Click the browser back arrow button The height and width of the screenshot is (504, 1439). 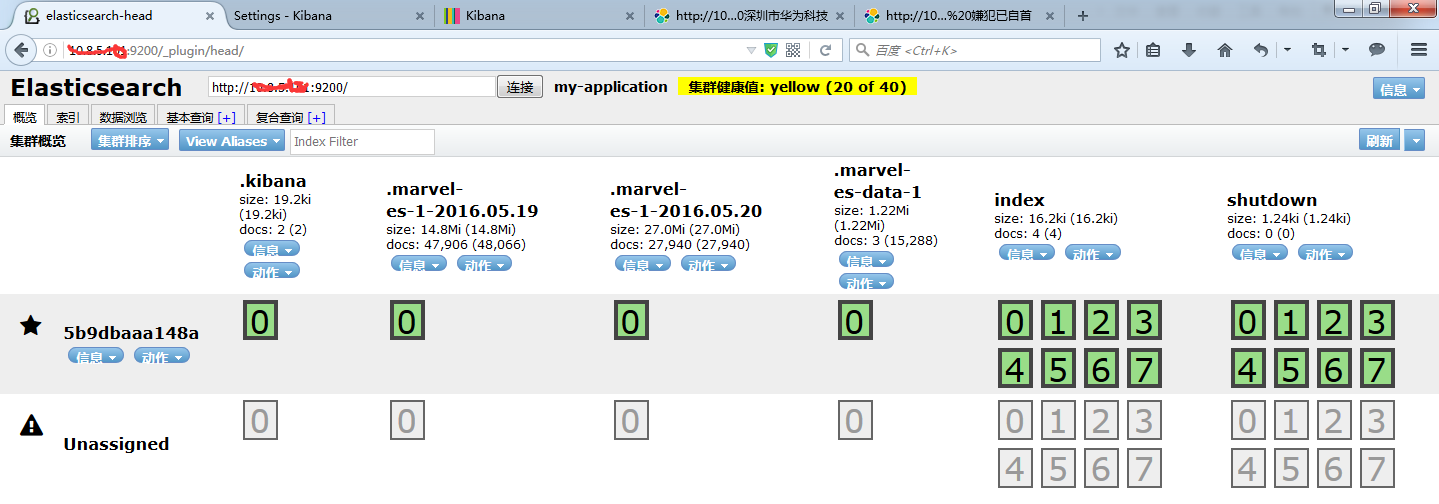(19, 50)
